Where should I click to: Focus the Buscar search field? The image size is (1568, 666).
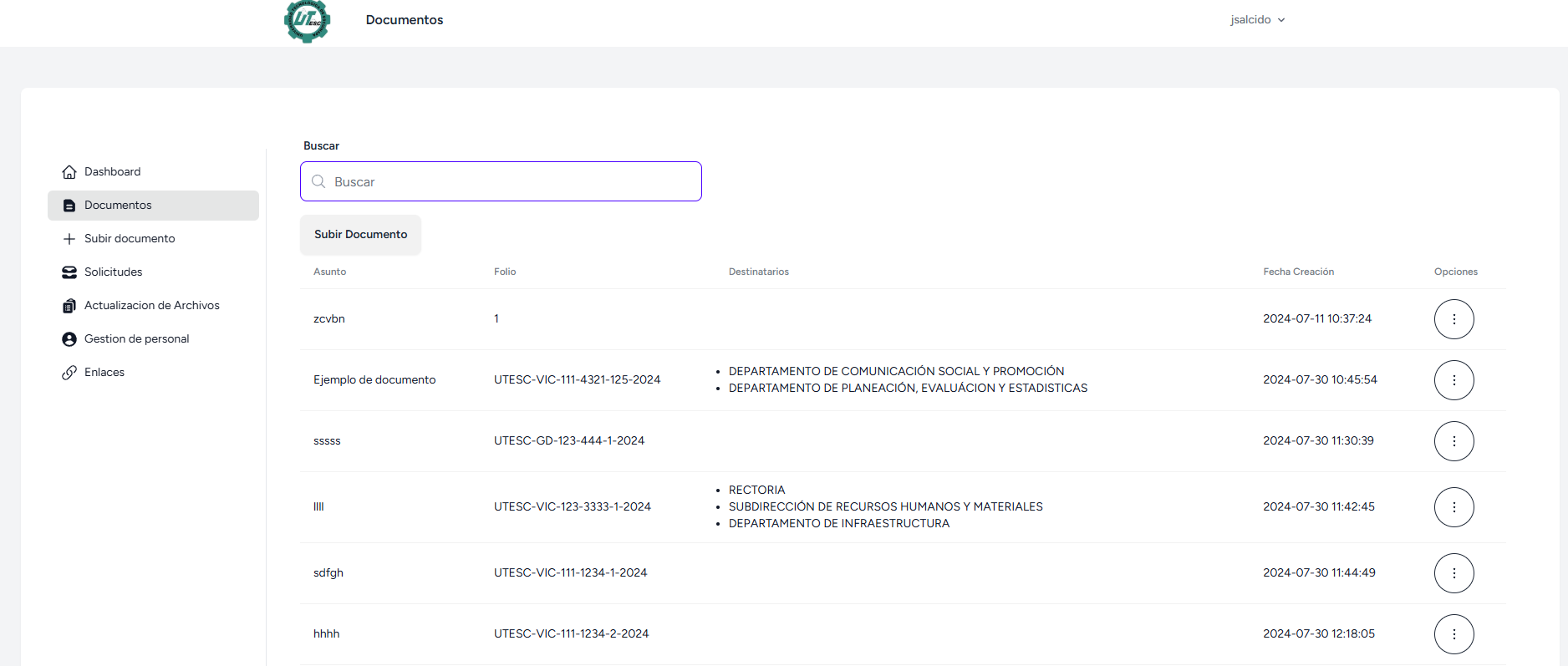501,181
